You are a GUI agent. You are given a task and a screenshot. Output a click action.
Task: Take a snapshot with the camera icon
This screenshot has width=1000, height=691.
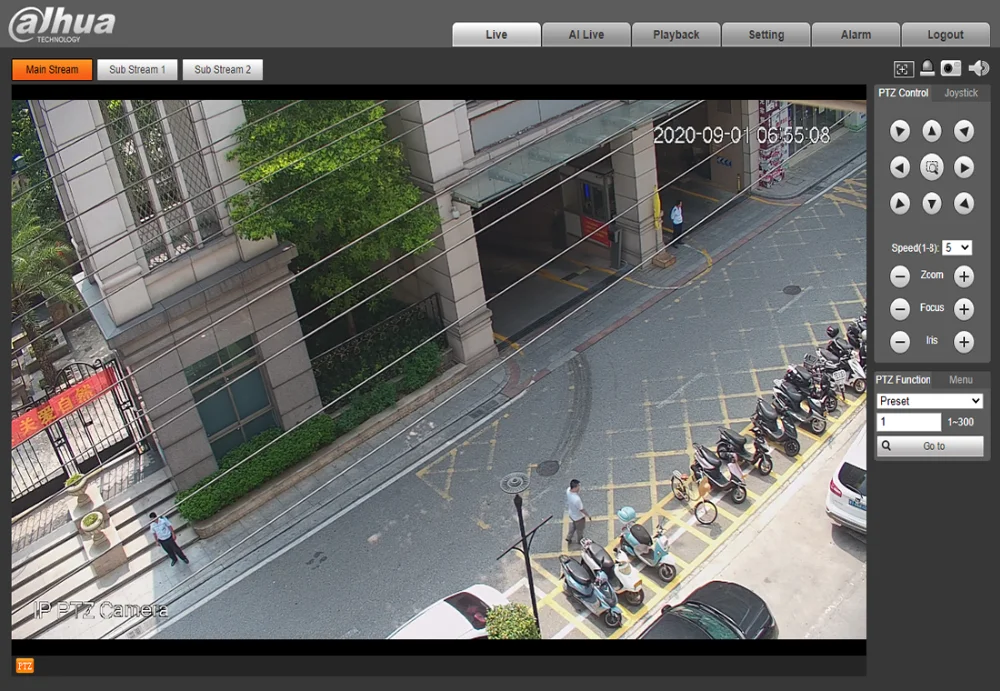pos(951,68)
